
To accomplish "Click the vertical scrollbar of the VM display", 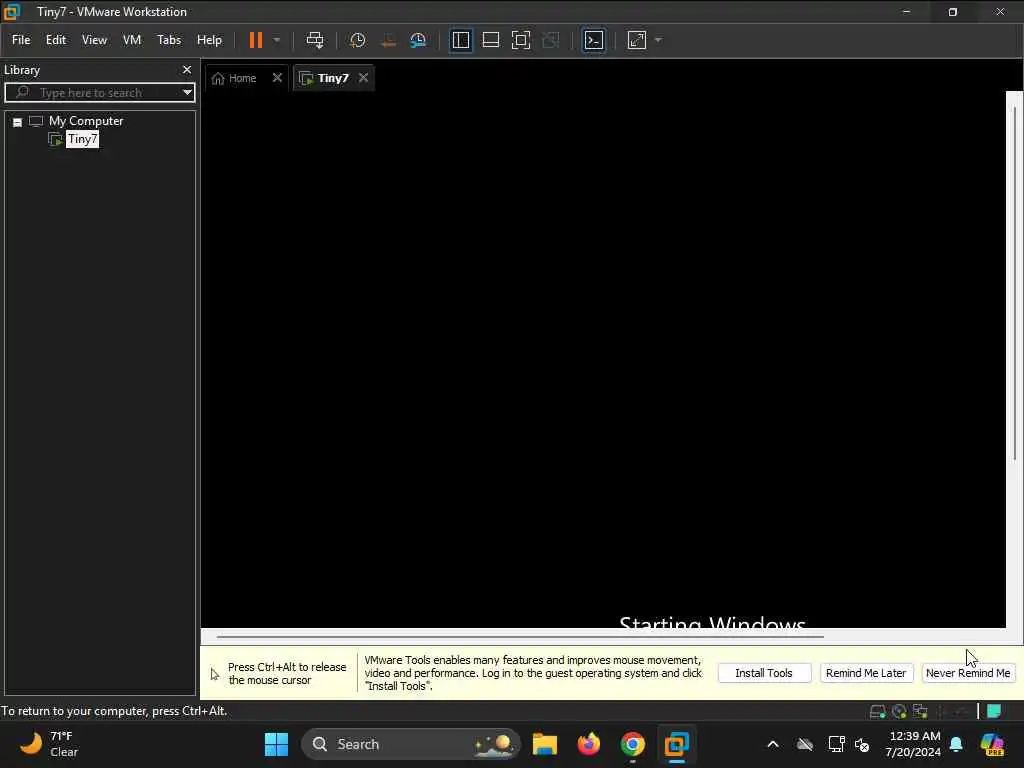I will tap(1014, 283).
